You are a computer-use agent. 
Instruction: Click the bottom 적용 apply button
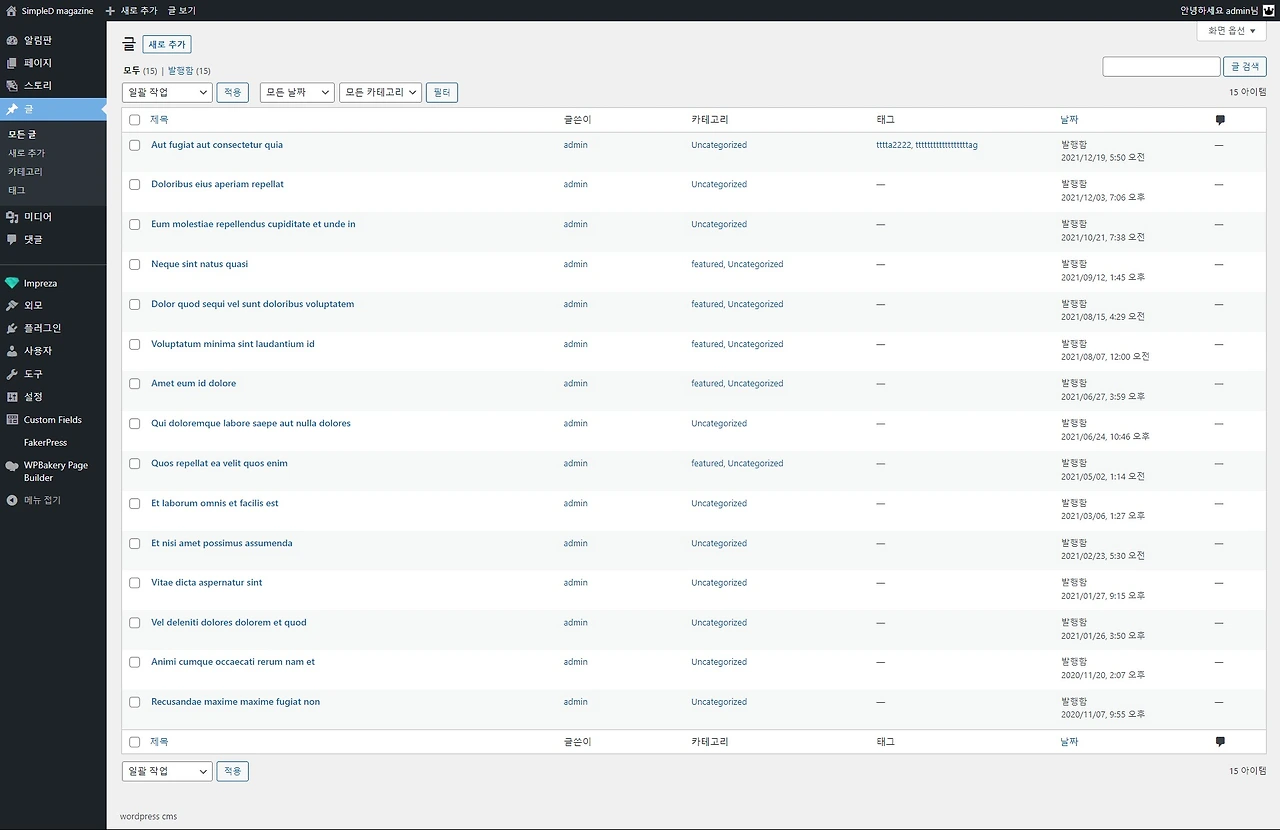tap(232, 771)
